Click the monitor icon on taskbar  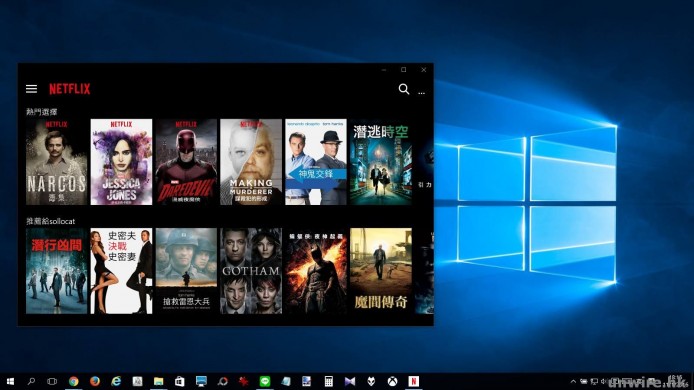[x=201, y=381]
